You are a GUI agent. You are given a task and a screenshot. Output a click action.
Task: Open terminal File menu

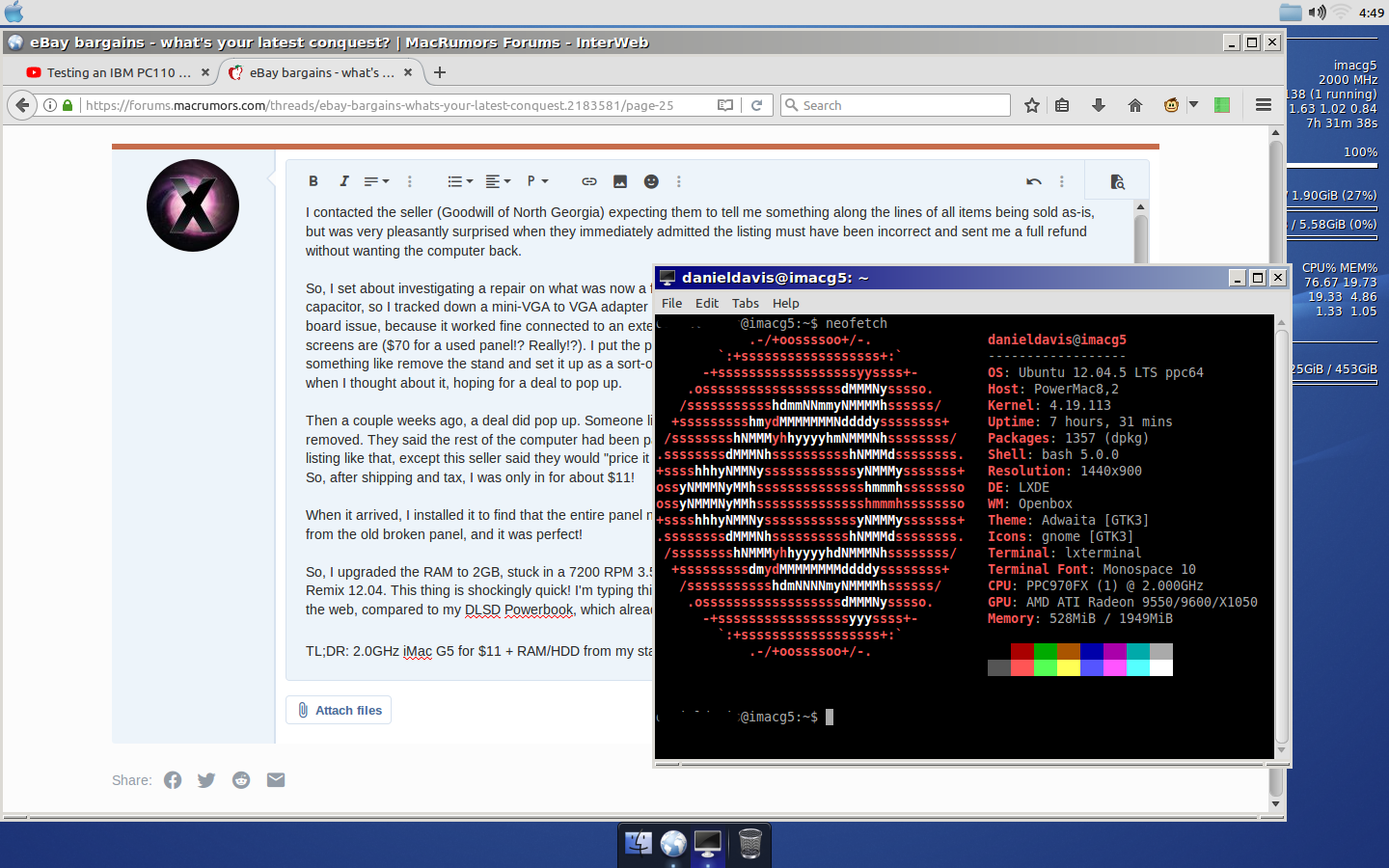(672, 303)
